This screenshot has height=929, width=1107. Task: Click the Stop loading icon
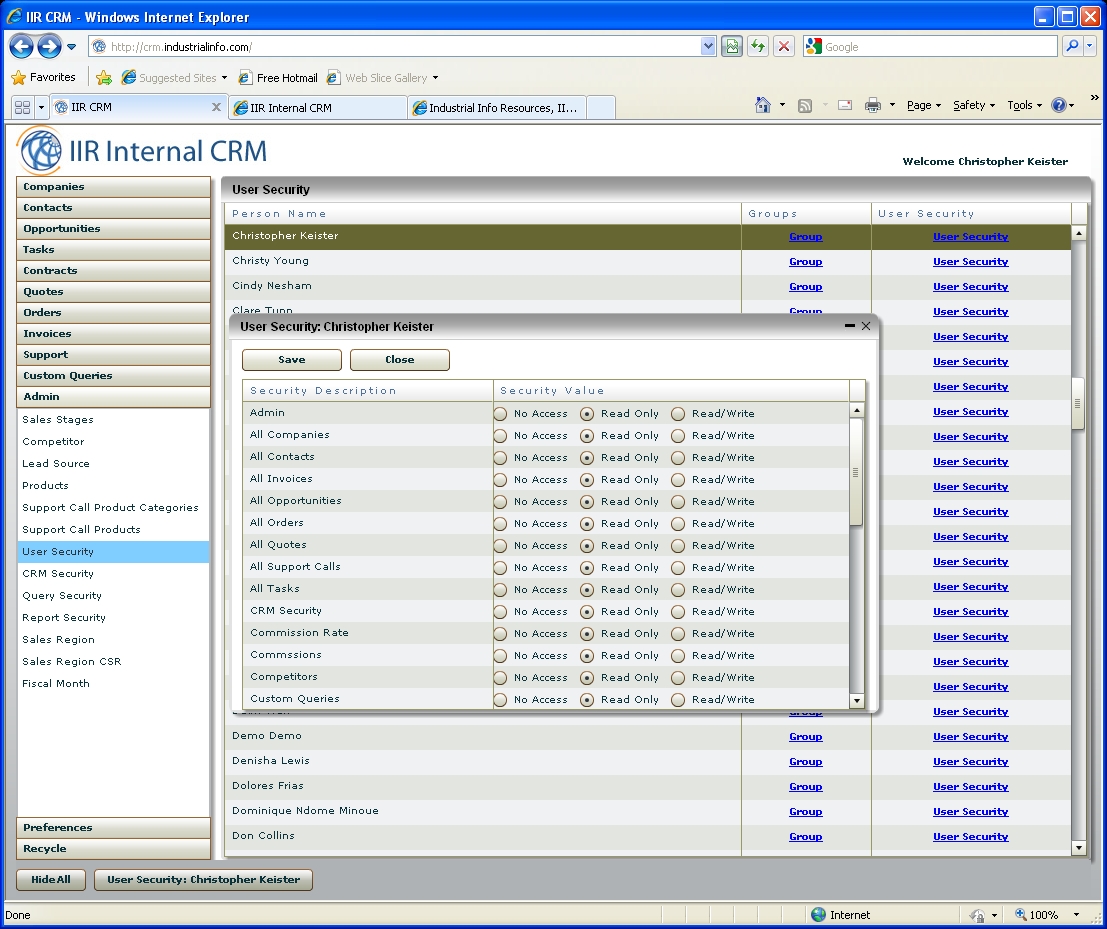coord(784,46)
